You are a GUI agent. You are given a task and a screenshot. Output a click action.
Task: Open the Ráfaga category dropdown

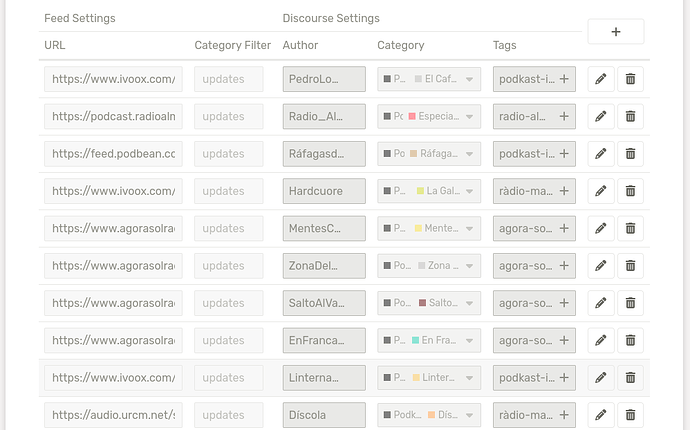coord(429,154)
